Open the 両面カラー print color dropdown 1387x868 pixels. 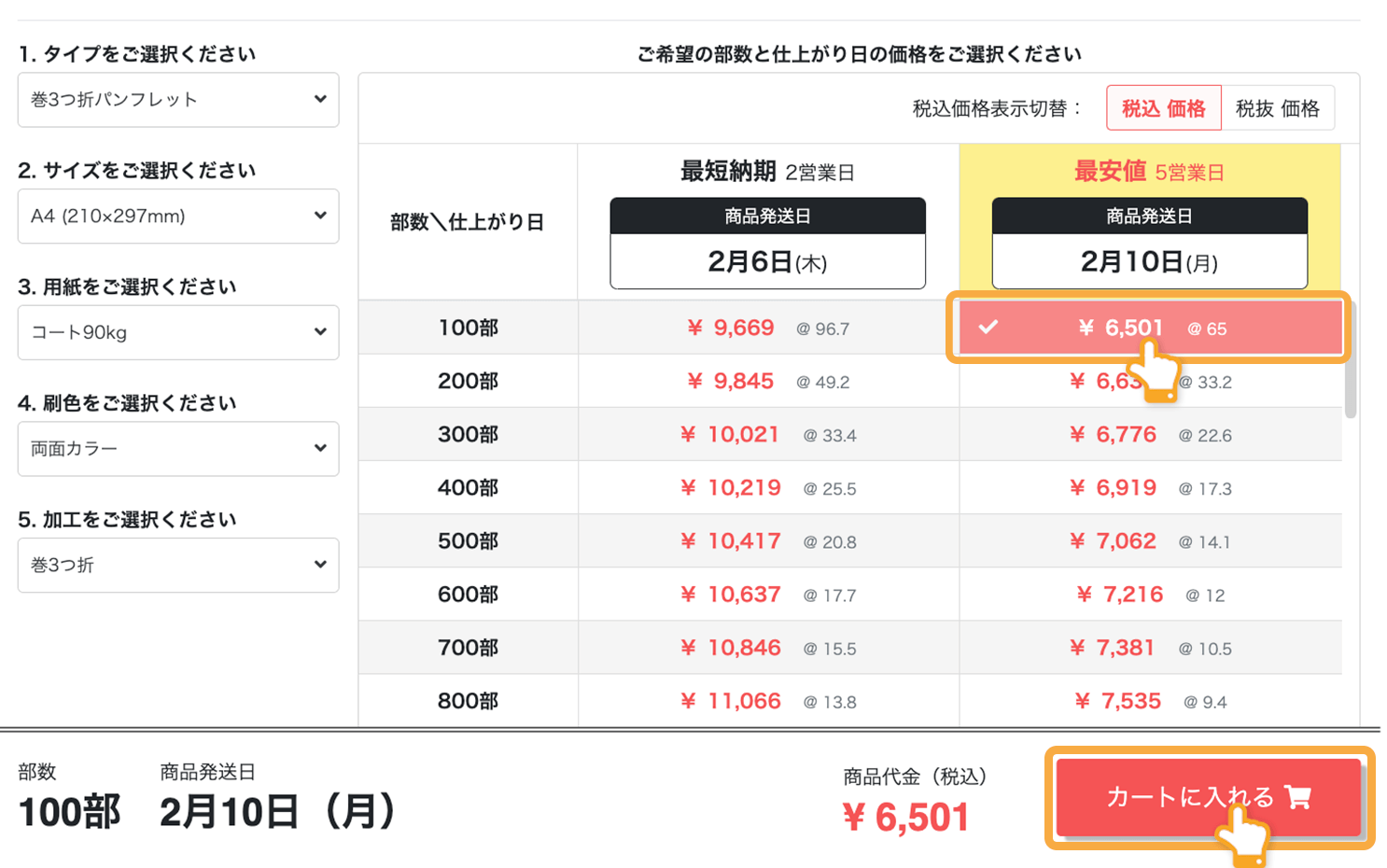click(x=177, y=449)
